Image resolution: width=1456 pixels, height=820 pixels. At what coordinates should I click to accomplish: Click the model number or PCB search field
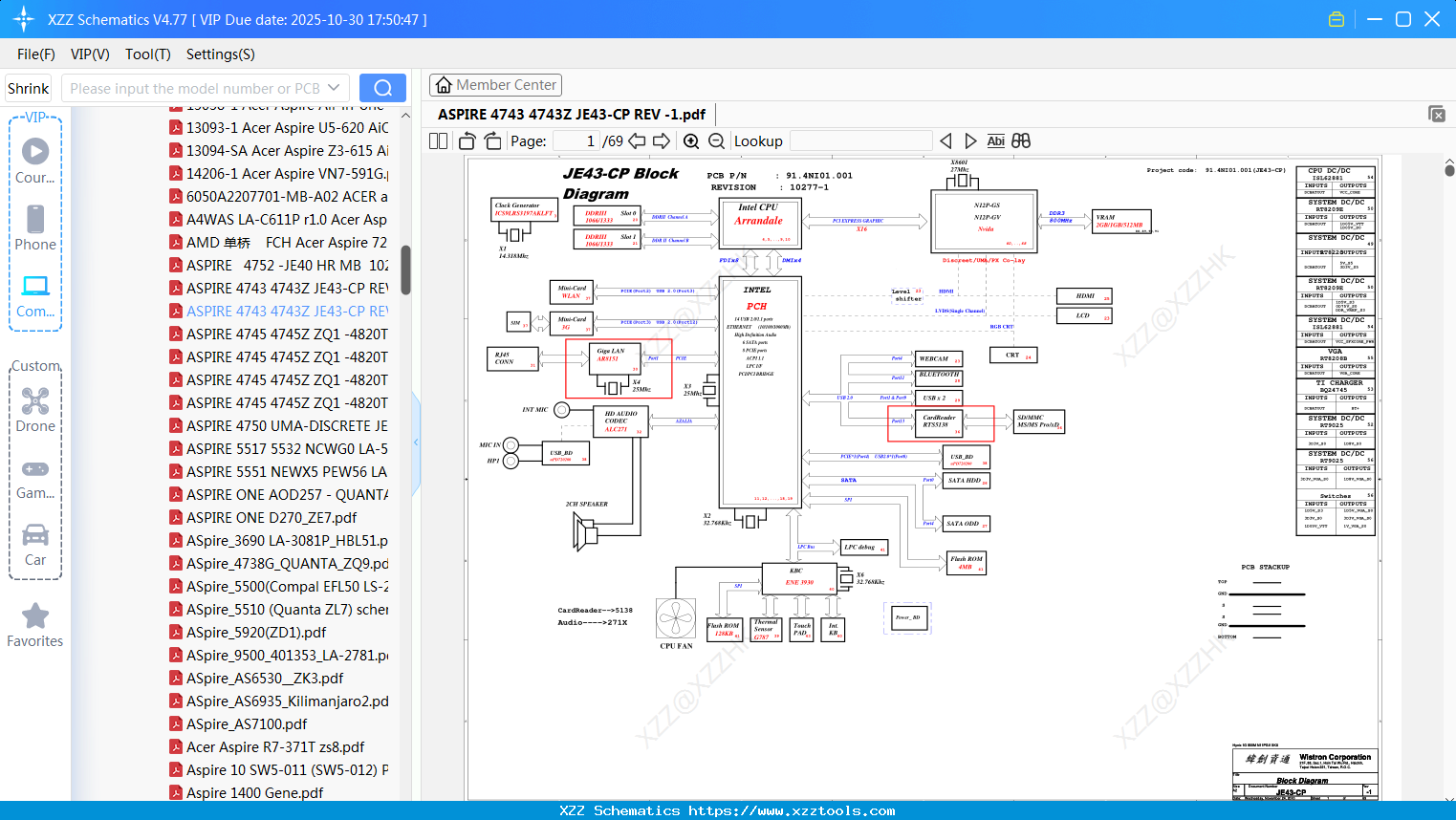point(195,88)
